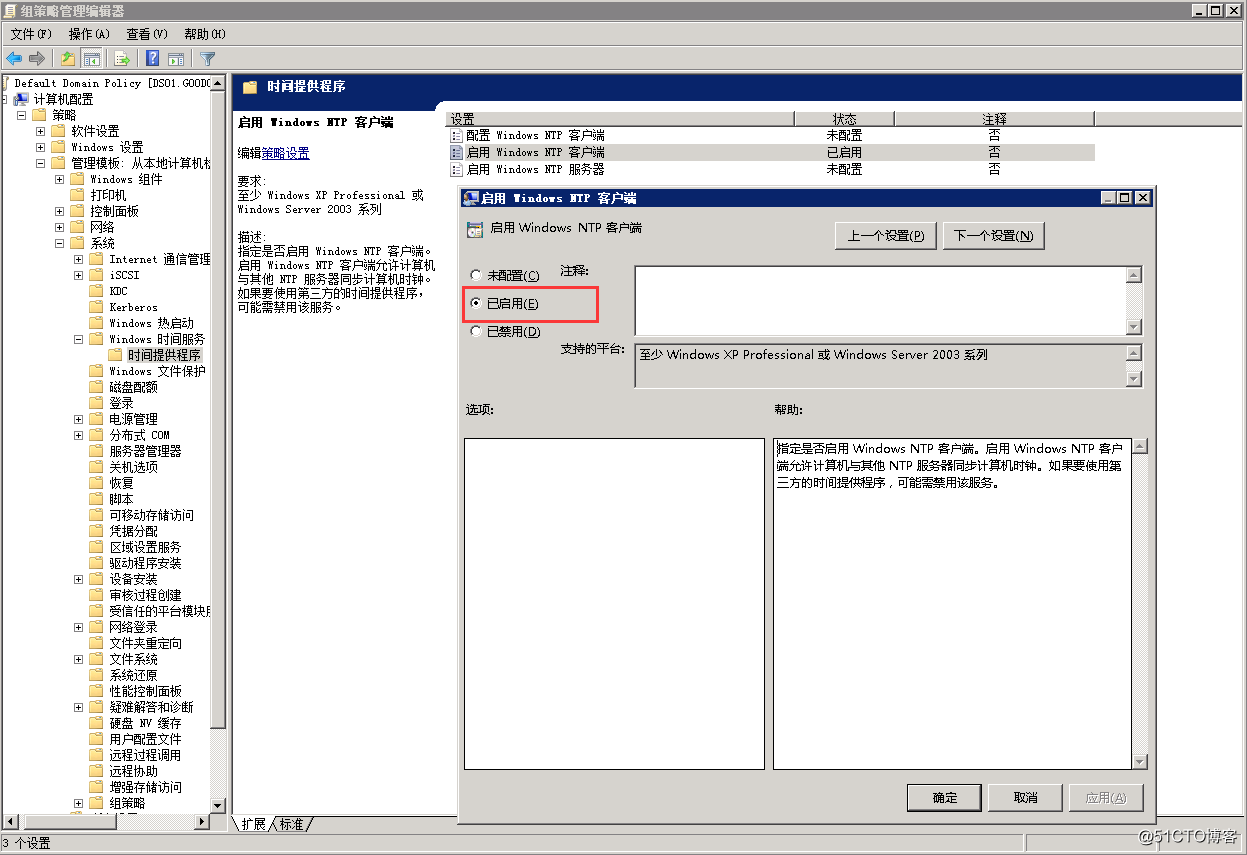Click the KDC folder icon
1247x855 pixels.
pyautogui.click(x=96, y=291)
